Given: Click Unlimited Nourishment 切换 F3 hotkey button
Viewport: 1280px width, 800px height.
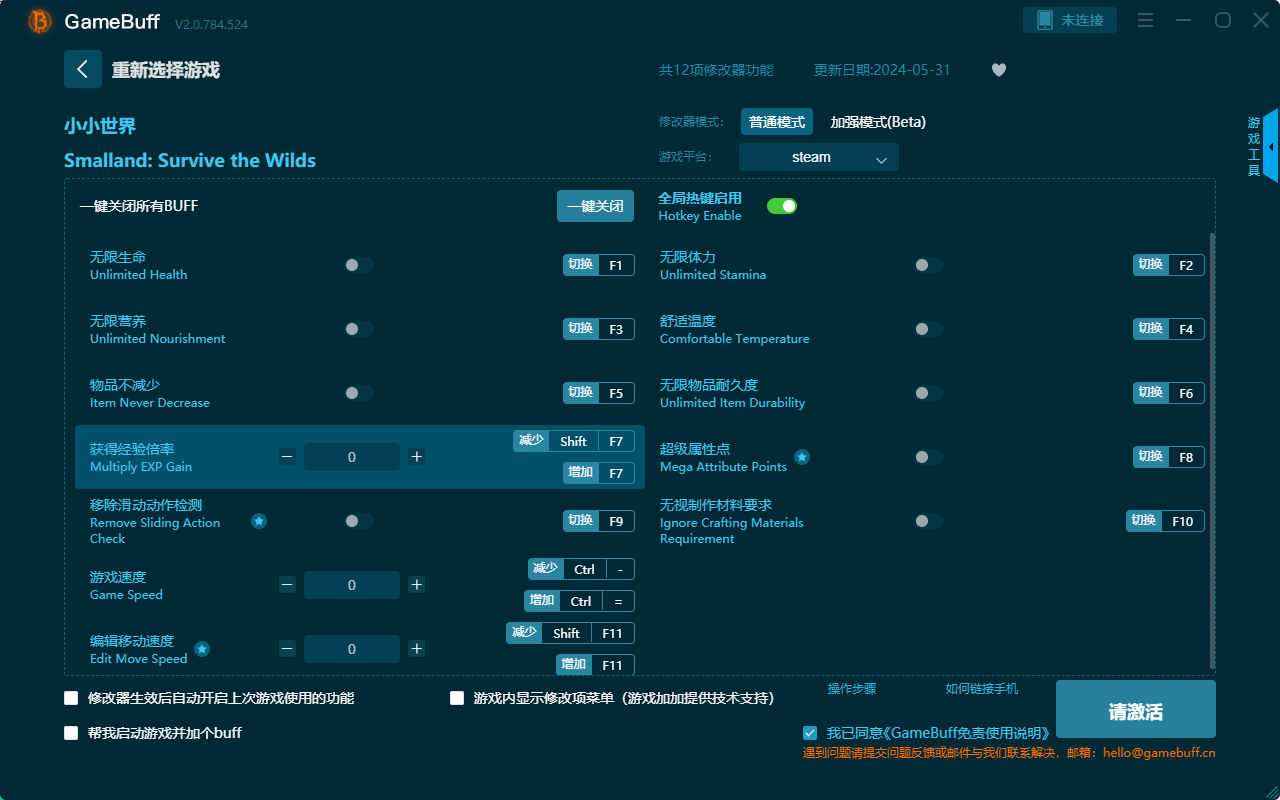Looking at the screenshot, I should click(599, 329).
